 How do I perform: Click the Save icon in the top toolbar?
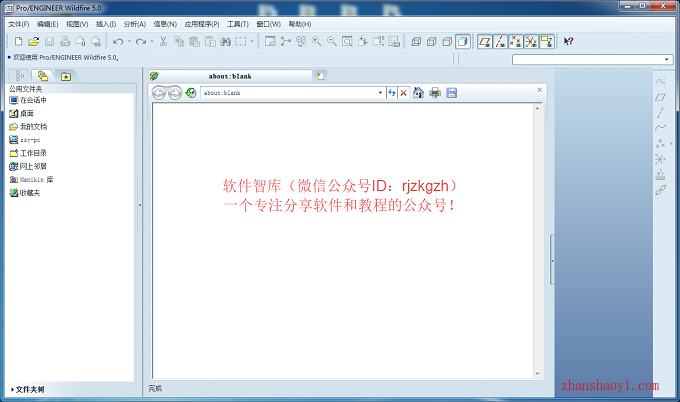point(49,41)
